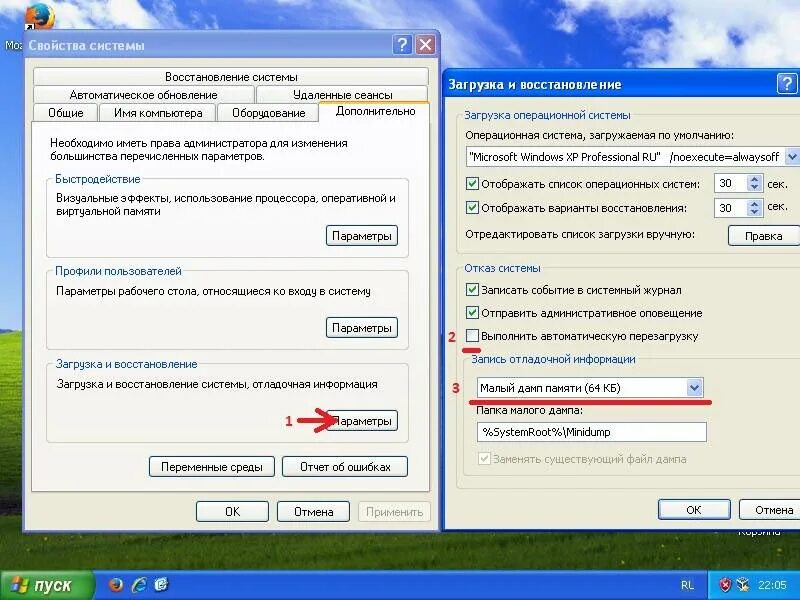The height and width of the screenshot is (600, 800).
Task: Confirm with OK in Загрузка и восстановление
Action: [x=694, y=509]
